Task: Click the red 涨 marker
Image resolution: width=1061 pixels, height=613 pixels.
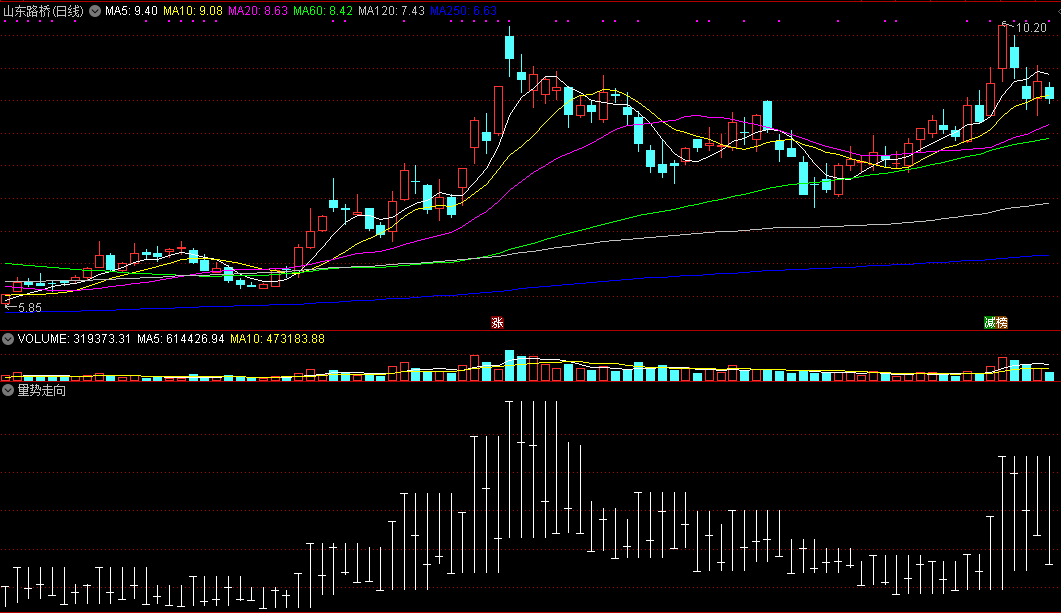Action: coord(497,323)
